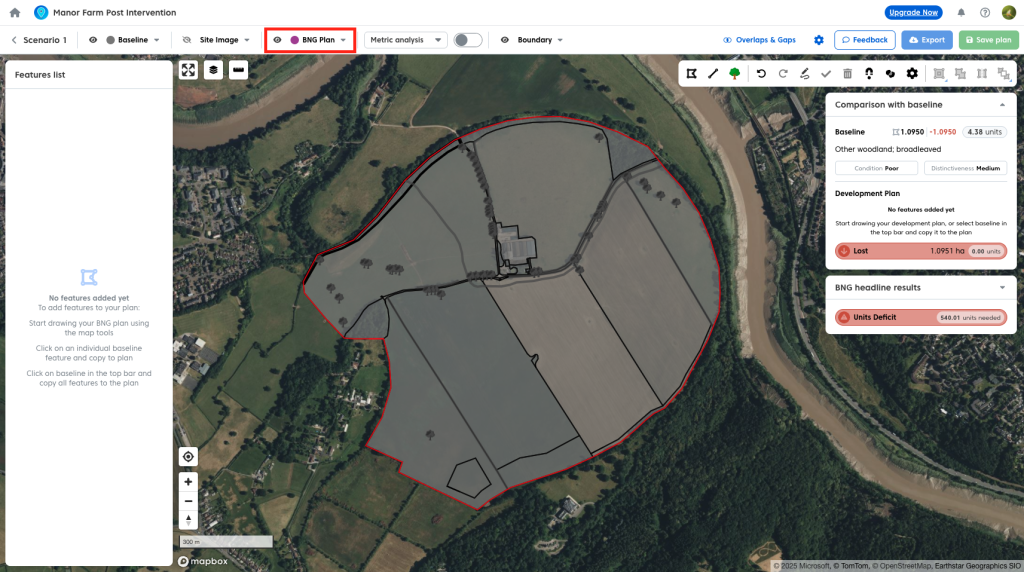Pick the tree feature tool

[x=735, y=73]
